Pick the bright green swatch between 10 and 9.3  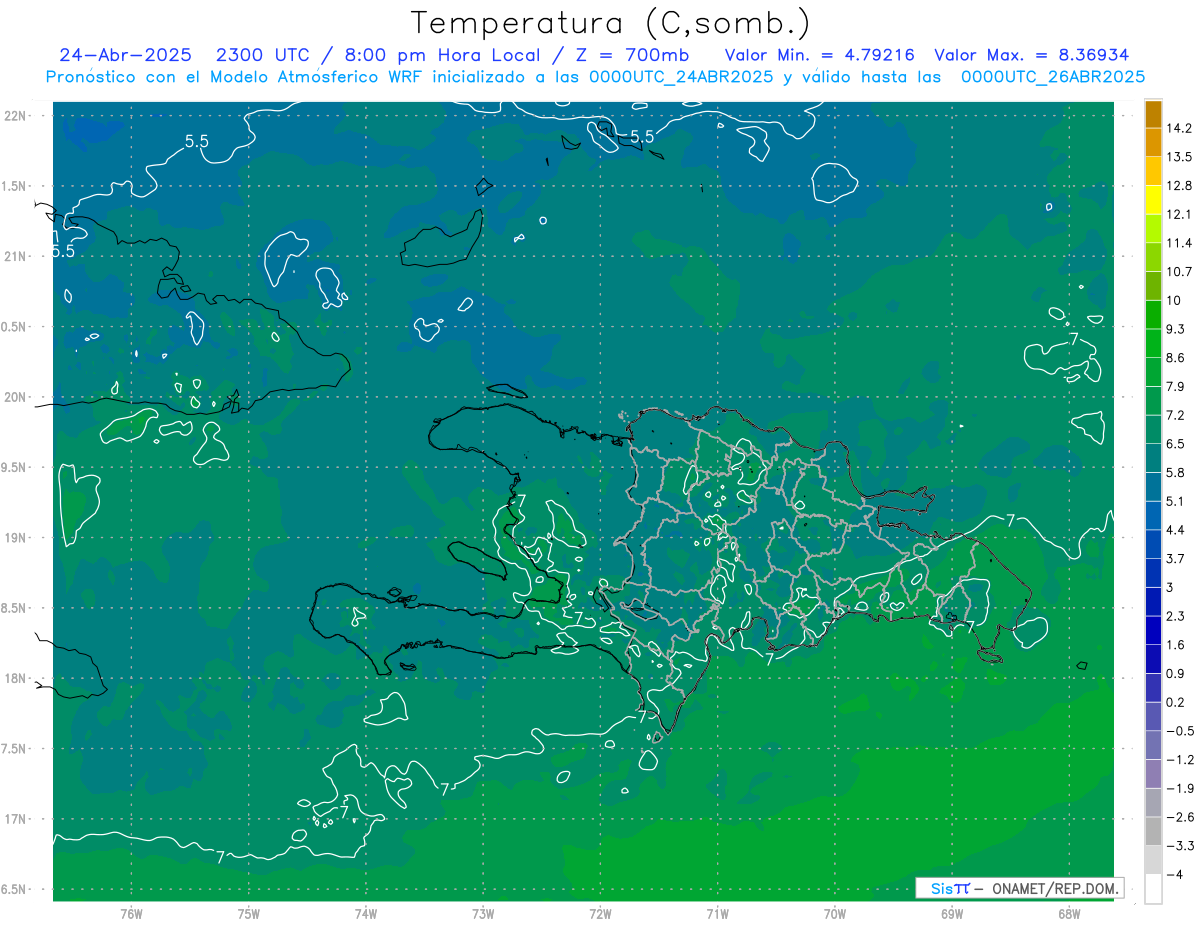(x=1153, y=315)
